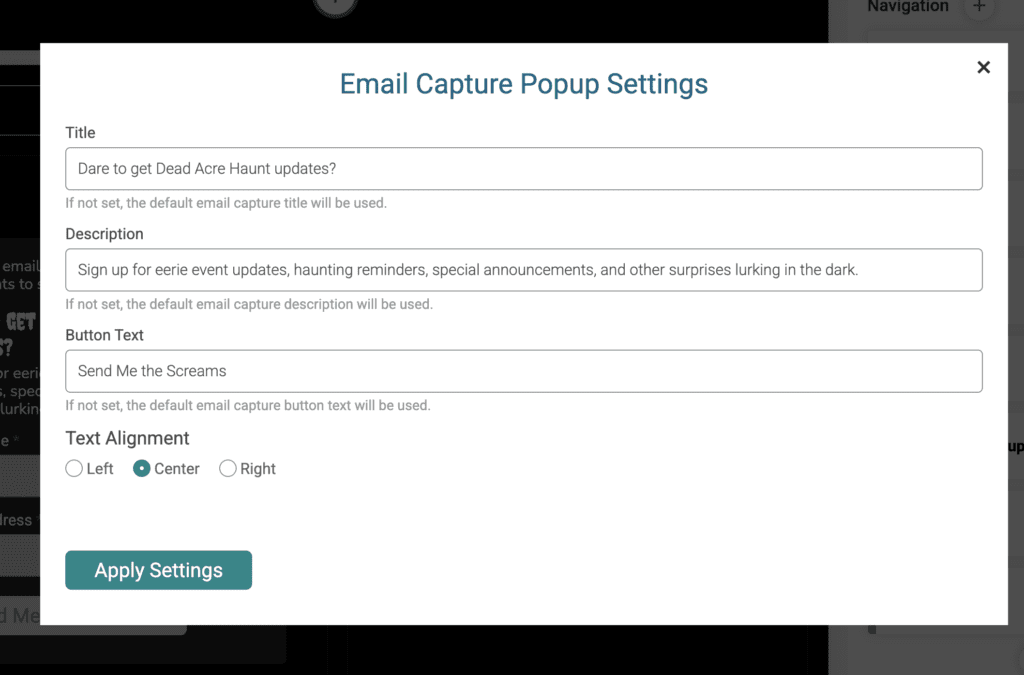This screenshot has height=675, width=1024.
Task: Click the word "Right" alignment label
Action: [258, 468]
